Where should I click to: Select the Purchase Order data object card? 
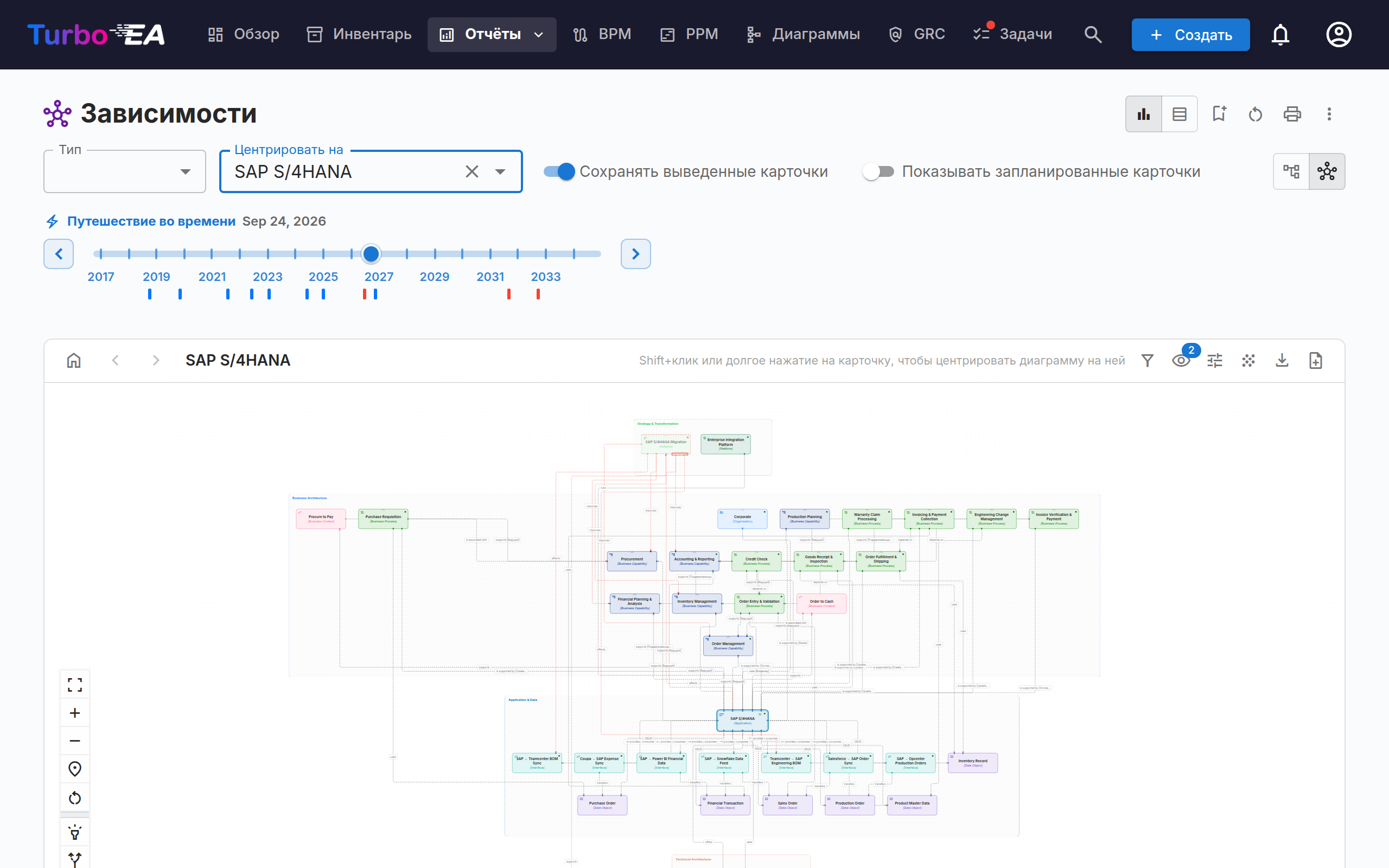[602, 805]
